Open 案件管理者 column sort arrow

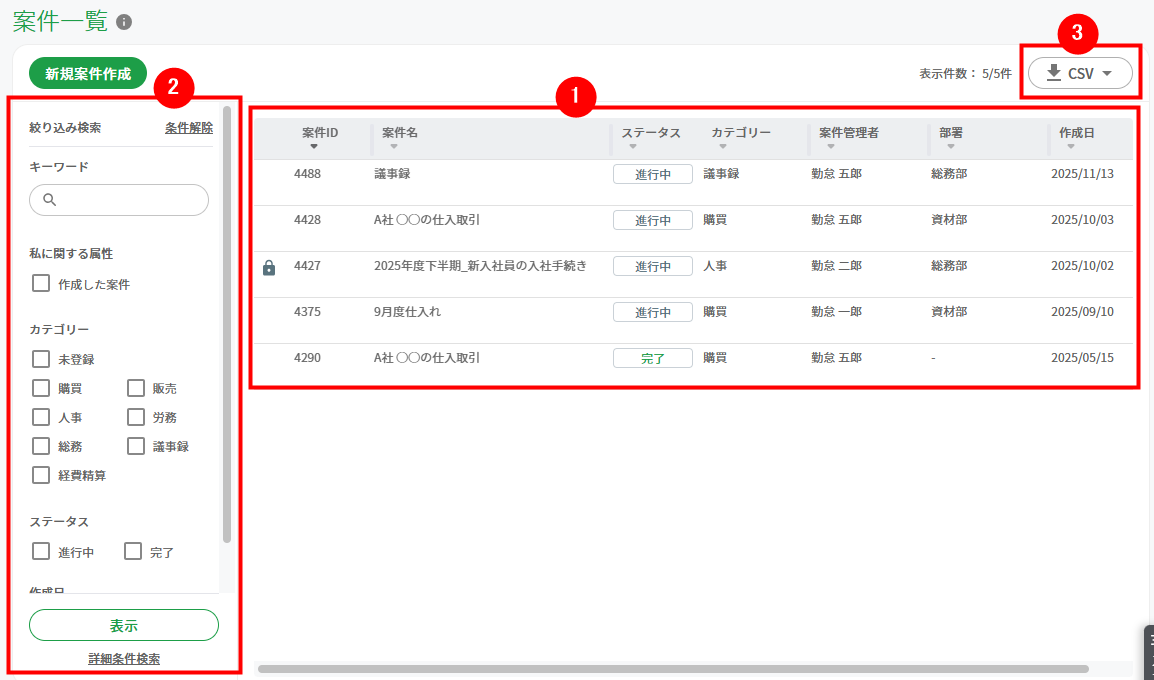pyautogui.click(x=831, y=146)
